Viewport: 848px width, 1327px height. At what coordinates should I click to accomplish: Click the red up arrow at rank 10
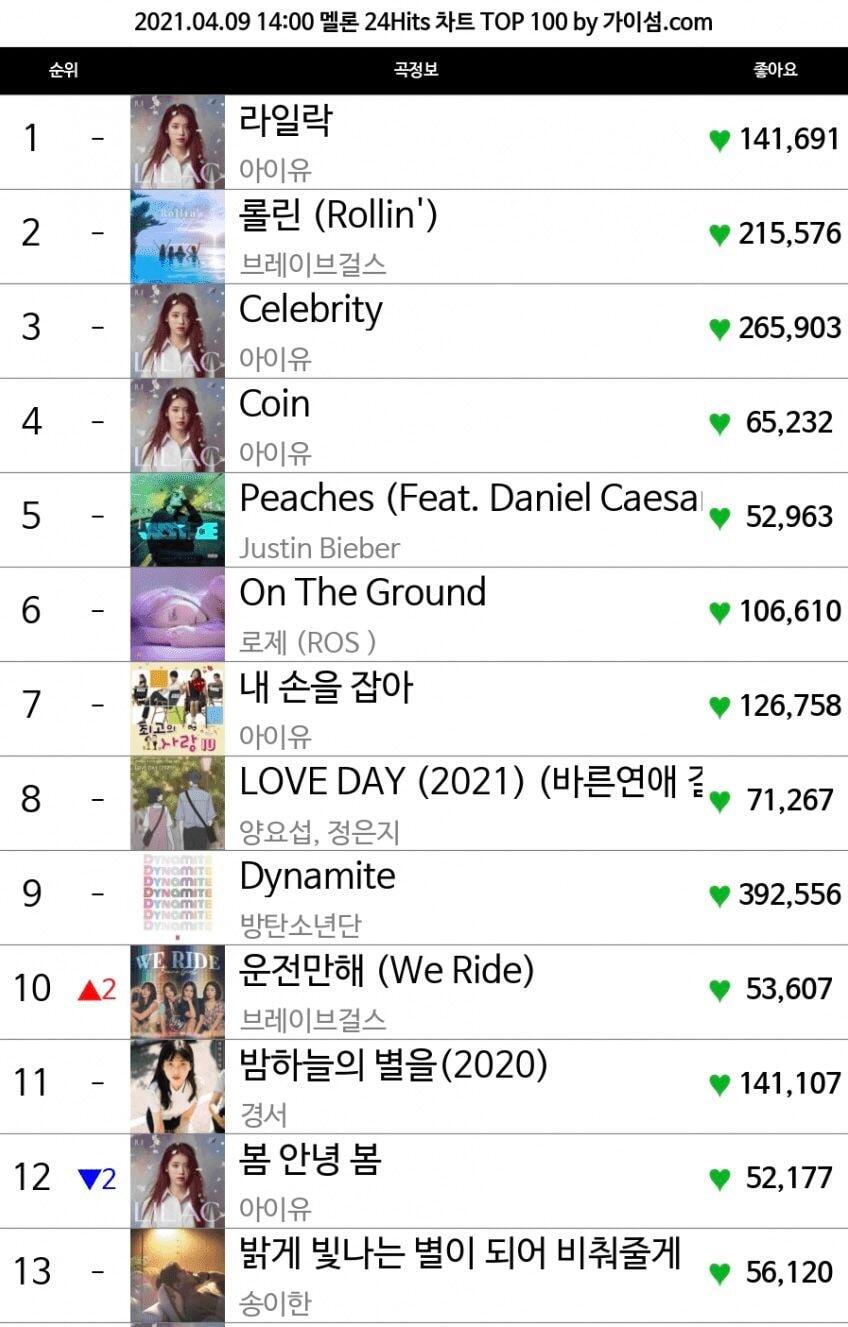pyautogui.click(x=90, y=990)
